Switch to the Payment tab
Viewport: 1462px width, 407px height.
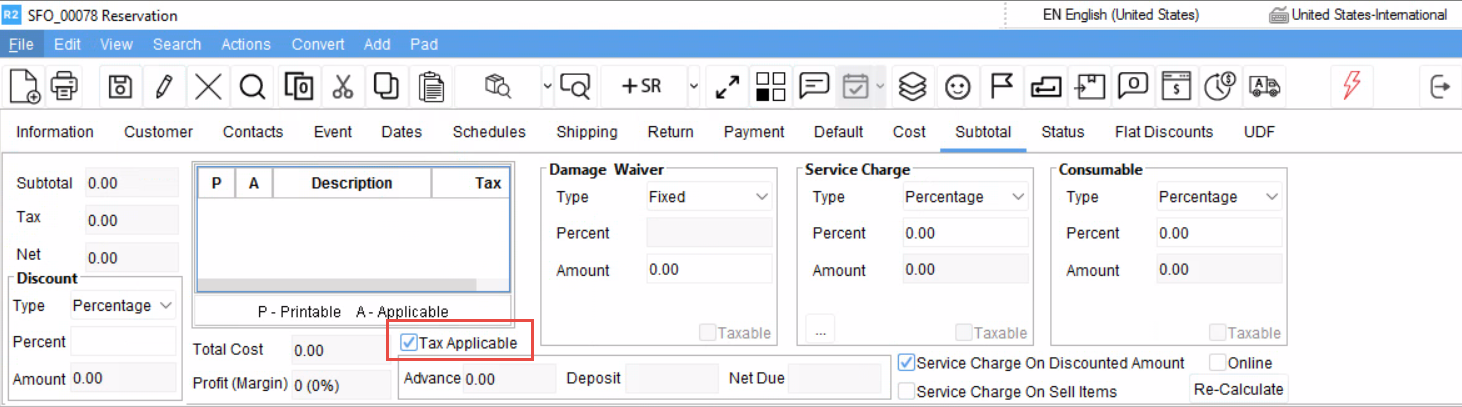pyautogui.click(x=754, y=132)
